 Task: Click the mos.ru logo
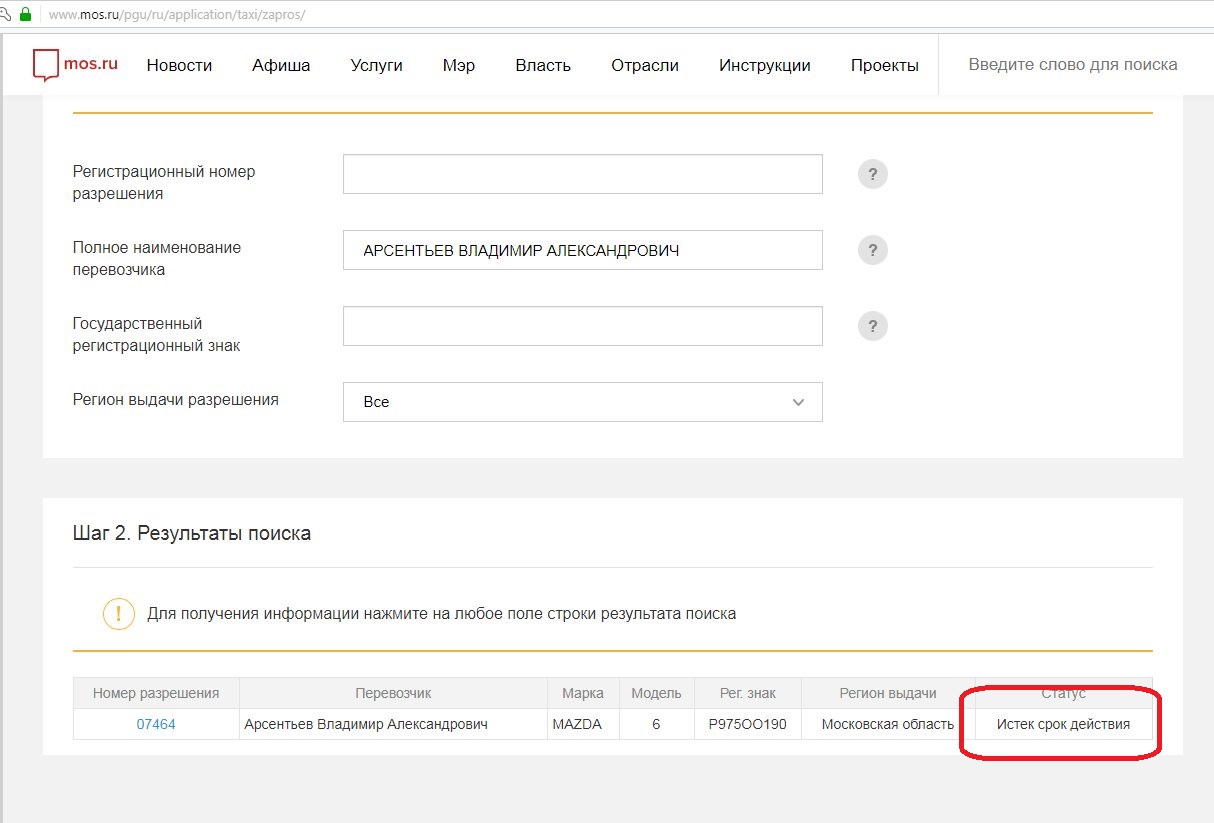tap(75, 64)
